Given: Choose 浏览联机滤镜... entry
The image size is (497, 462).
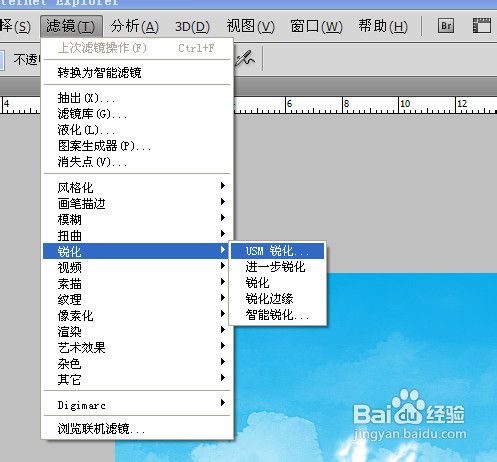Looking at the screenshot, I should click(137, 429).
